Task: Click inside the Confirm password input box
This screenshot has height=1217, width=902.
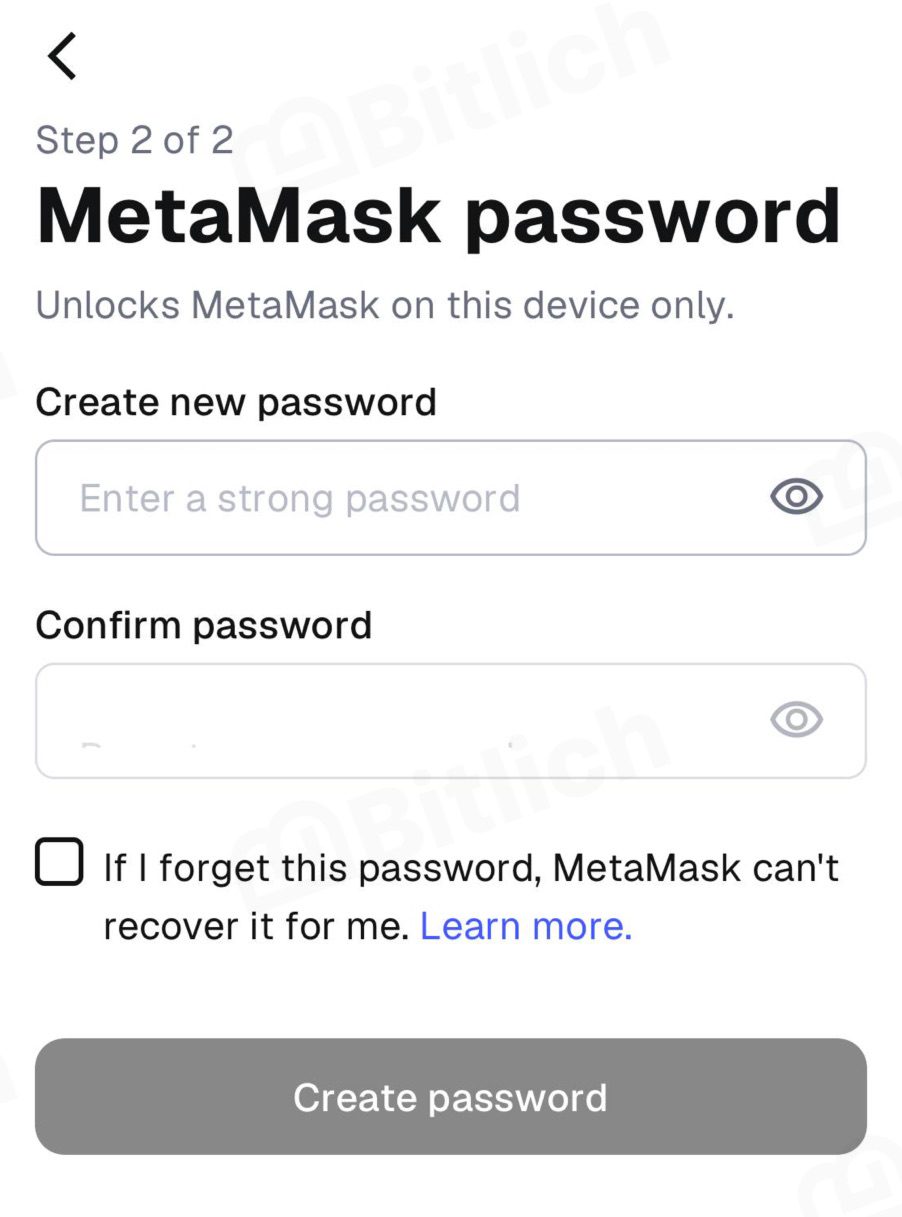Action: point(451,721)
